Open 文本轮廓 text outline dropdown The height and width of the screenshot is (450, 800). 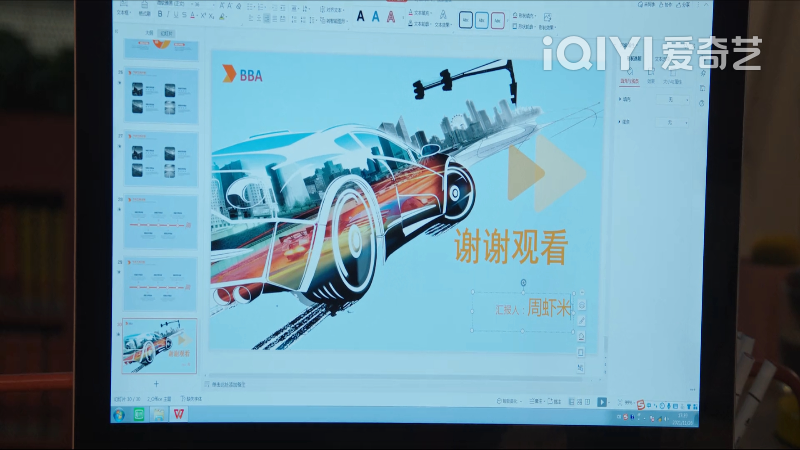pos(420,24)
